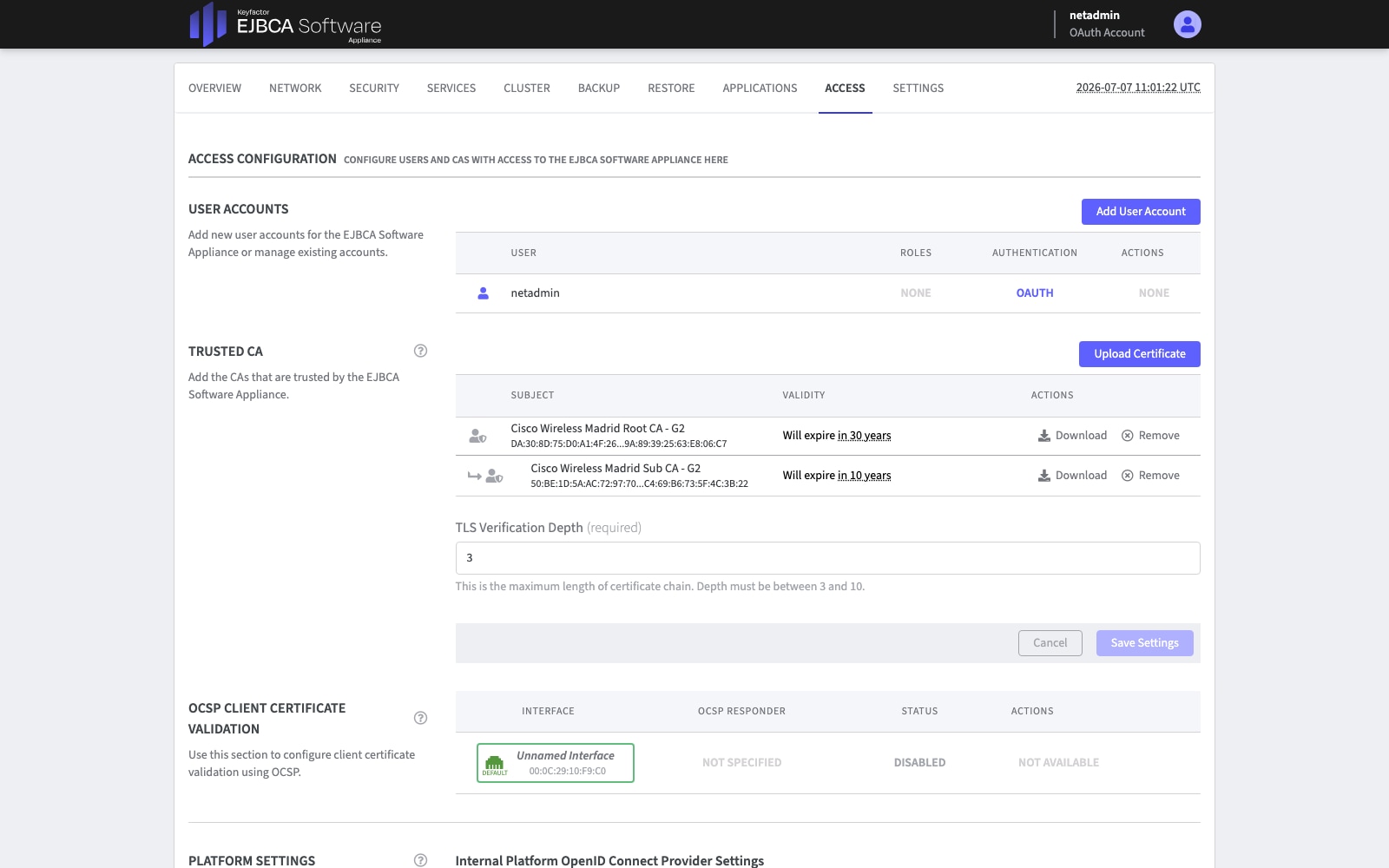This screenshot has height=868, width=1389.
Task: Click the VALIDITY column header
Action: (x=804, y=396)
